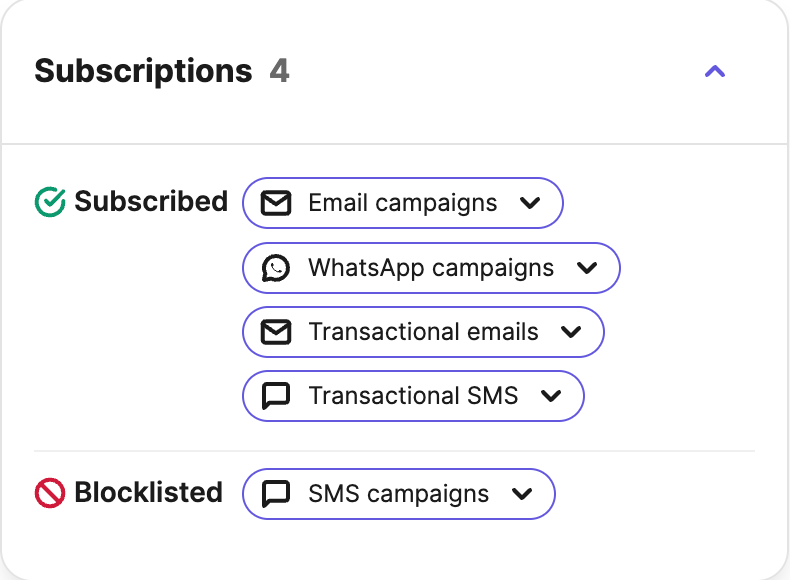
Task: Select the Email campaigns pill label
Action: [403, 203]
